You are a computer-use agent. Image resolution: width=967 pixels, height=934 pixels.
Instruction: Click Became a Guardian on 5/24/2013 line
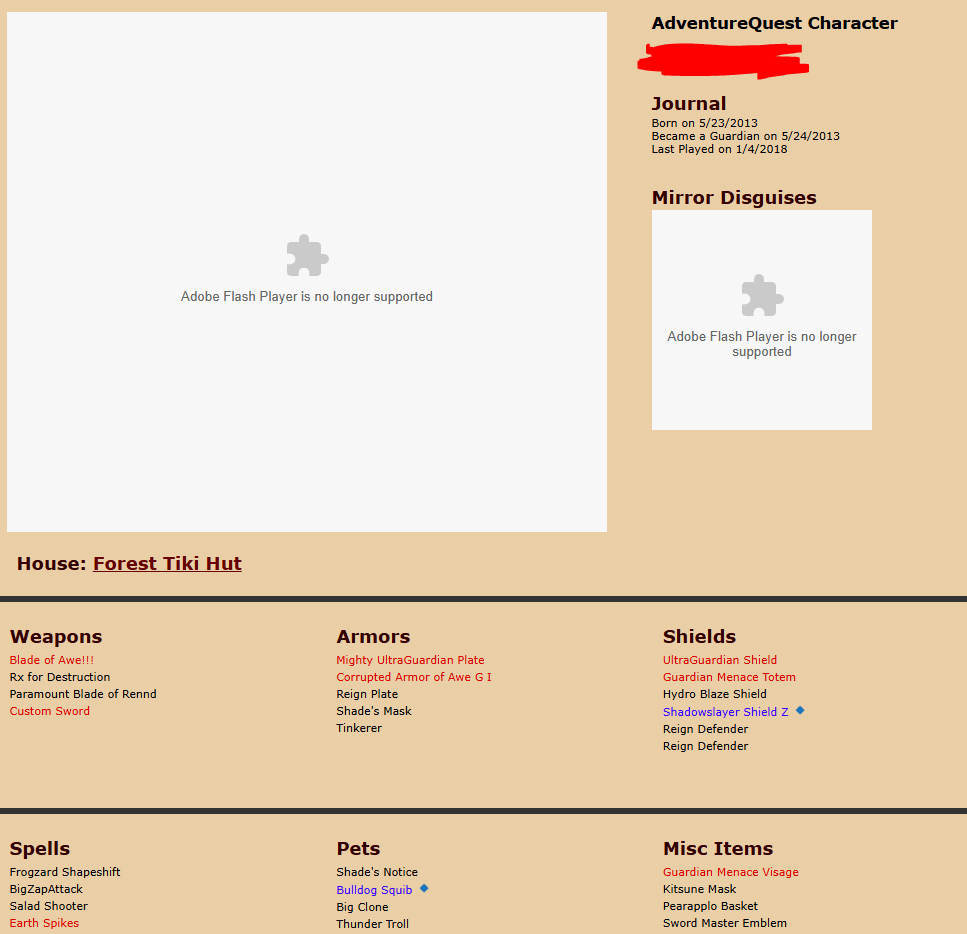(x=746, y=136)
